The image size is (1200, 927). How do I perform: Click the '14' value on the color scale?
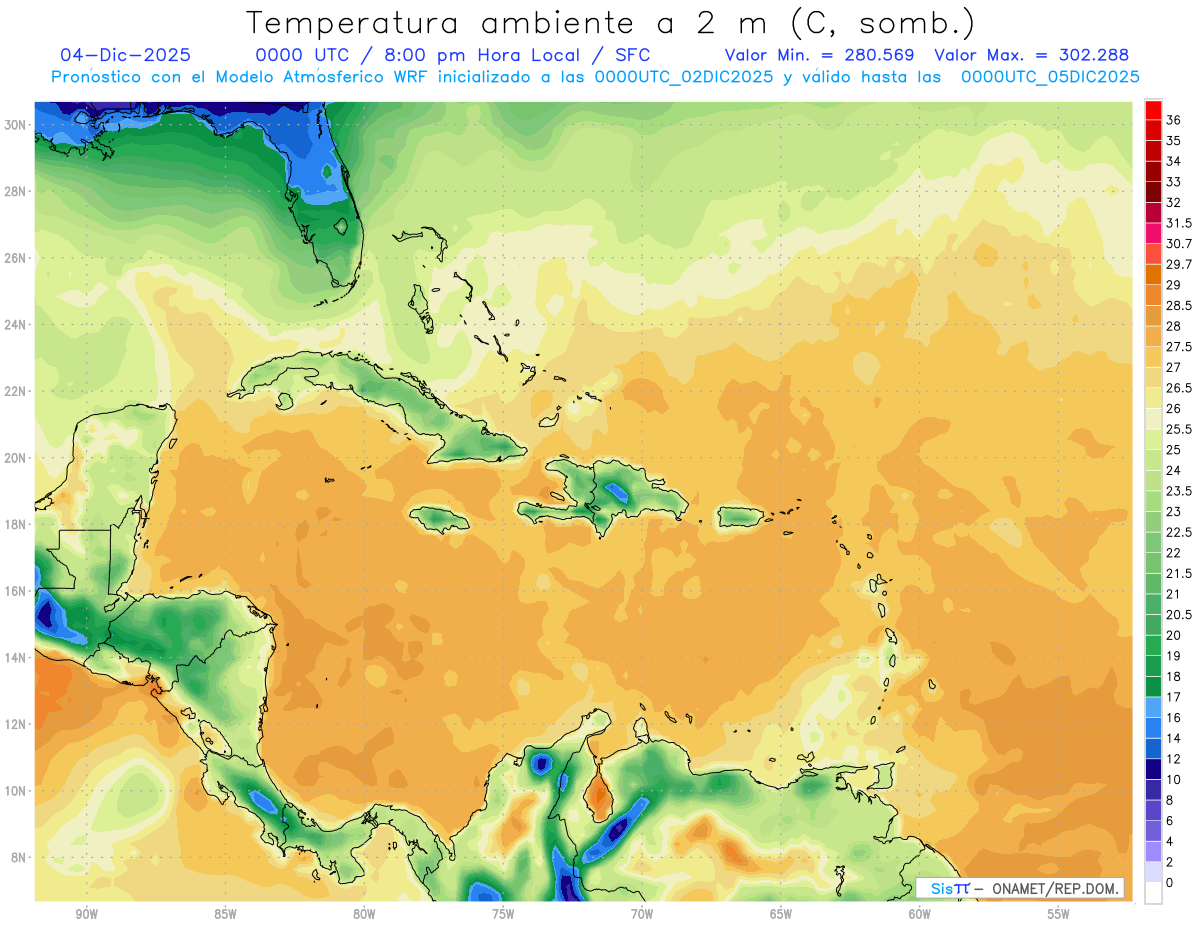[x=1174, y=738]
